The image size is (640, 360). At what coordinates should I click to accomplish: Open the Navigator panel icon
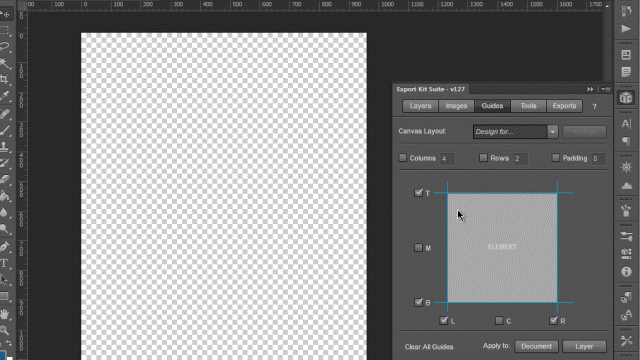(626, 167)
